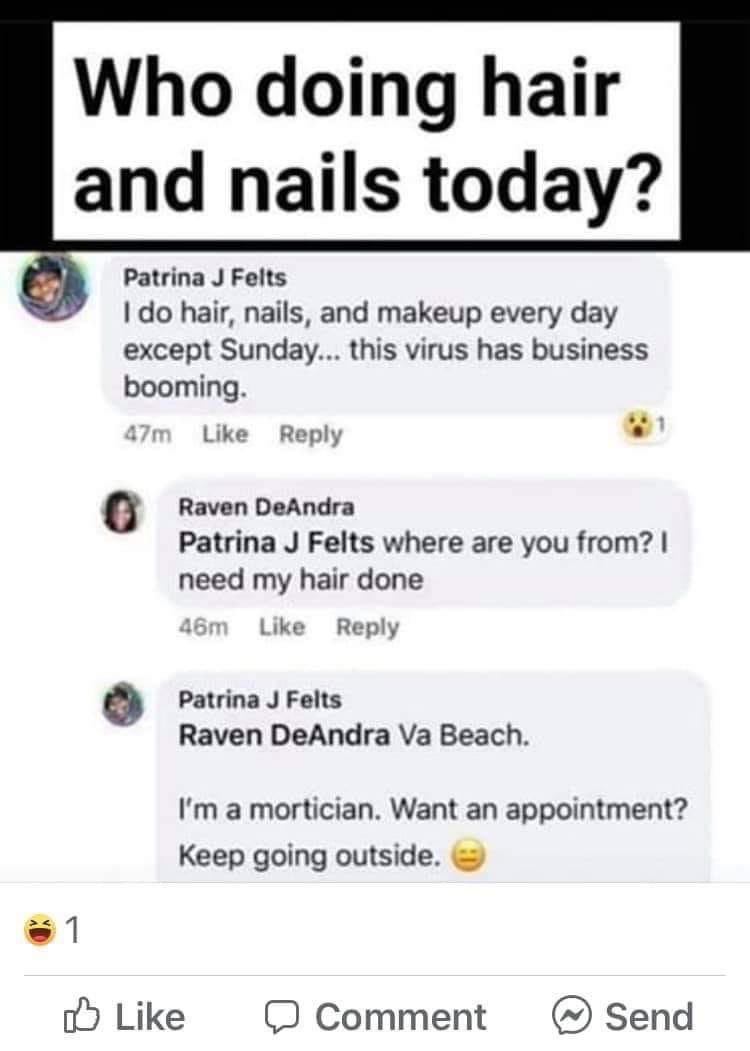Click the bold Patrina J Felts mention

pos(276,542)
